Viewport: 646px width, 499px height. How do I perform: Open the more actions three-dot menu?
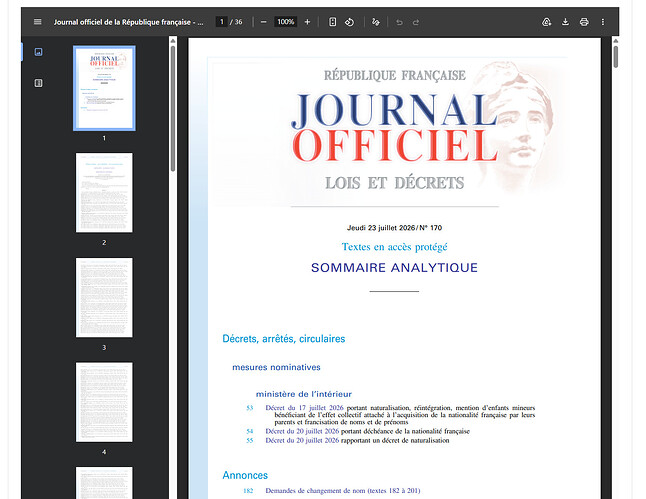pyautogui.click(x=602, y=22)
